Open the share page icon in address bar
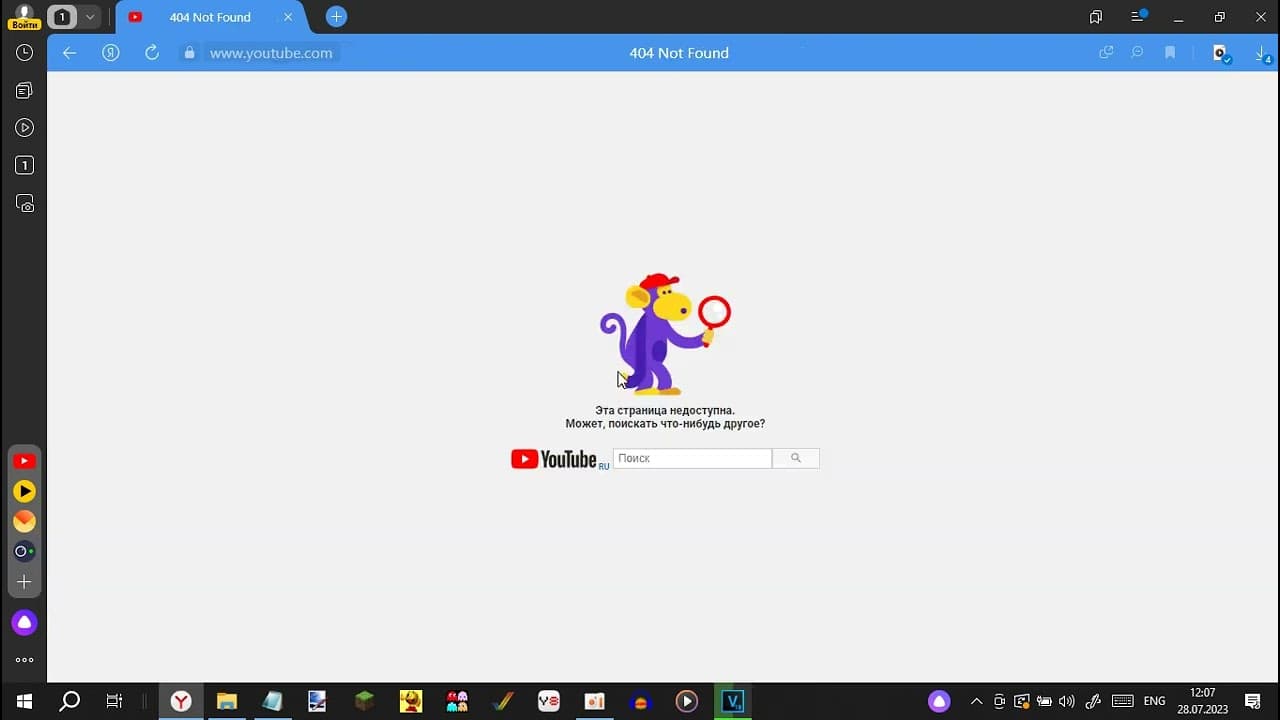Image resolution: width=1280 pixels, height=720 pixels. point(1106,53)
